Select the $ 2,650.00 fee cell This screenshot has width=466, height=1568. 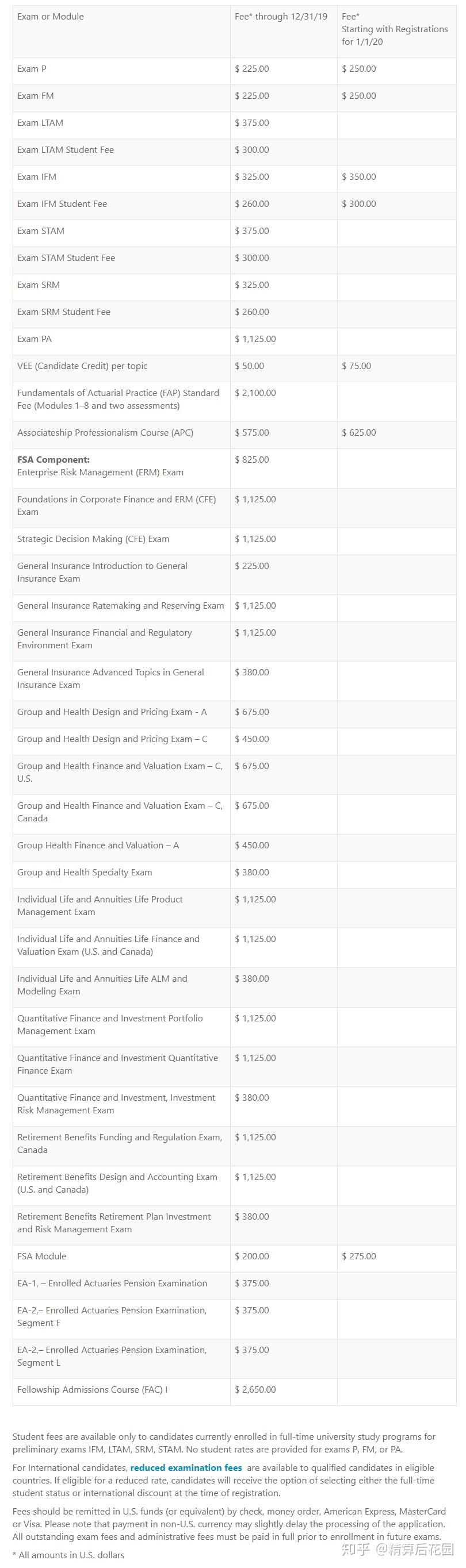point(255,1390)
